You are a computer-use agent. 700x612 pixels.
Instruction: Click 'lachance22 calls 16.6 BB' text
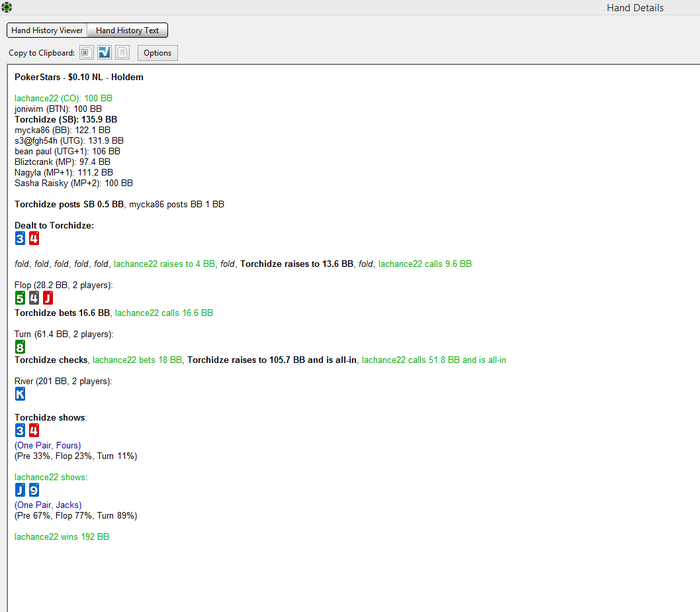click(x=164, y=313)
